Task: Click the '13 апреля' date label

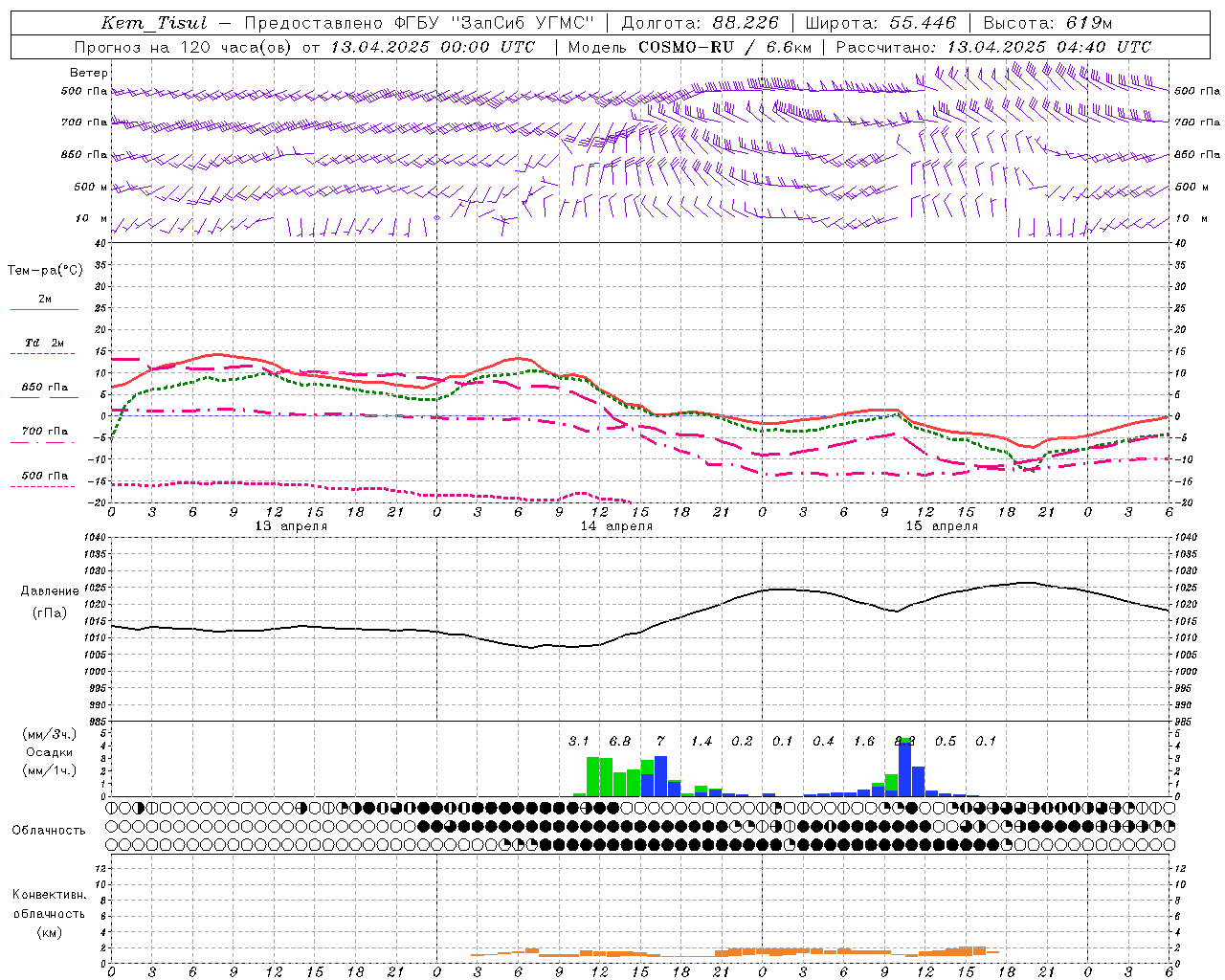Action: pos(291,526)
